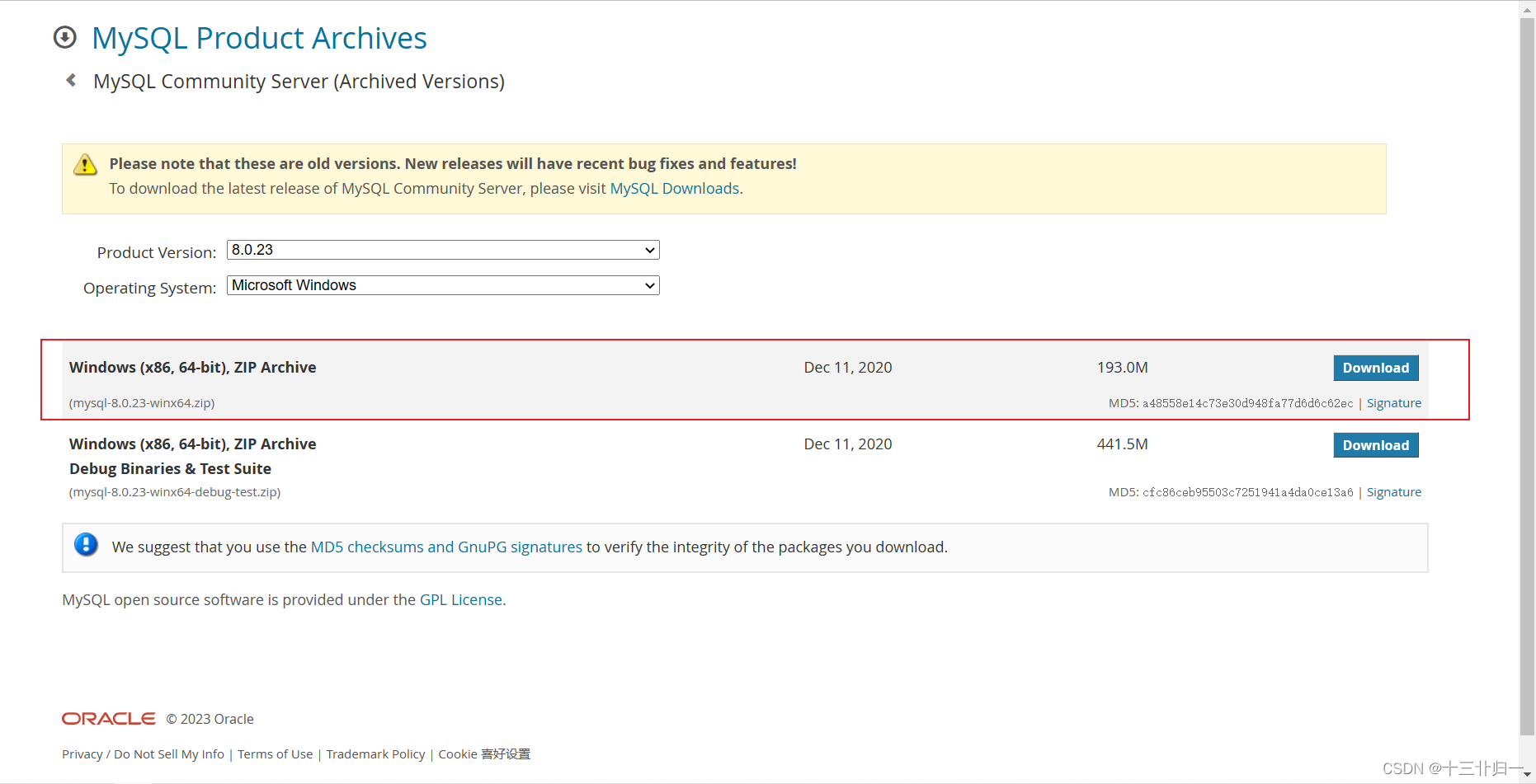The width and height of the screenshot is (1536, 784).
Task: Open Cookie 喜好设置 footer link
Action: (484, 754)
